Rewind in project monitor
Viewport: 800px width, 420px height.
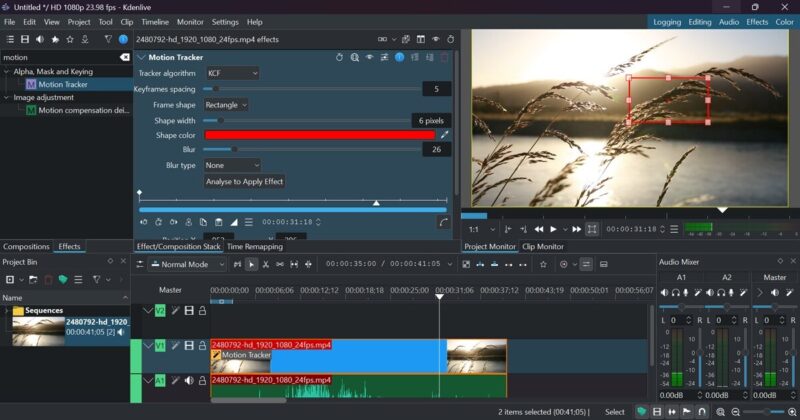click(x=538, y=229)
